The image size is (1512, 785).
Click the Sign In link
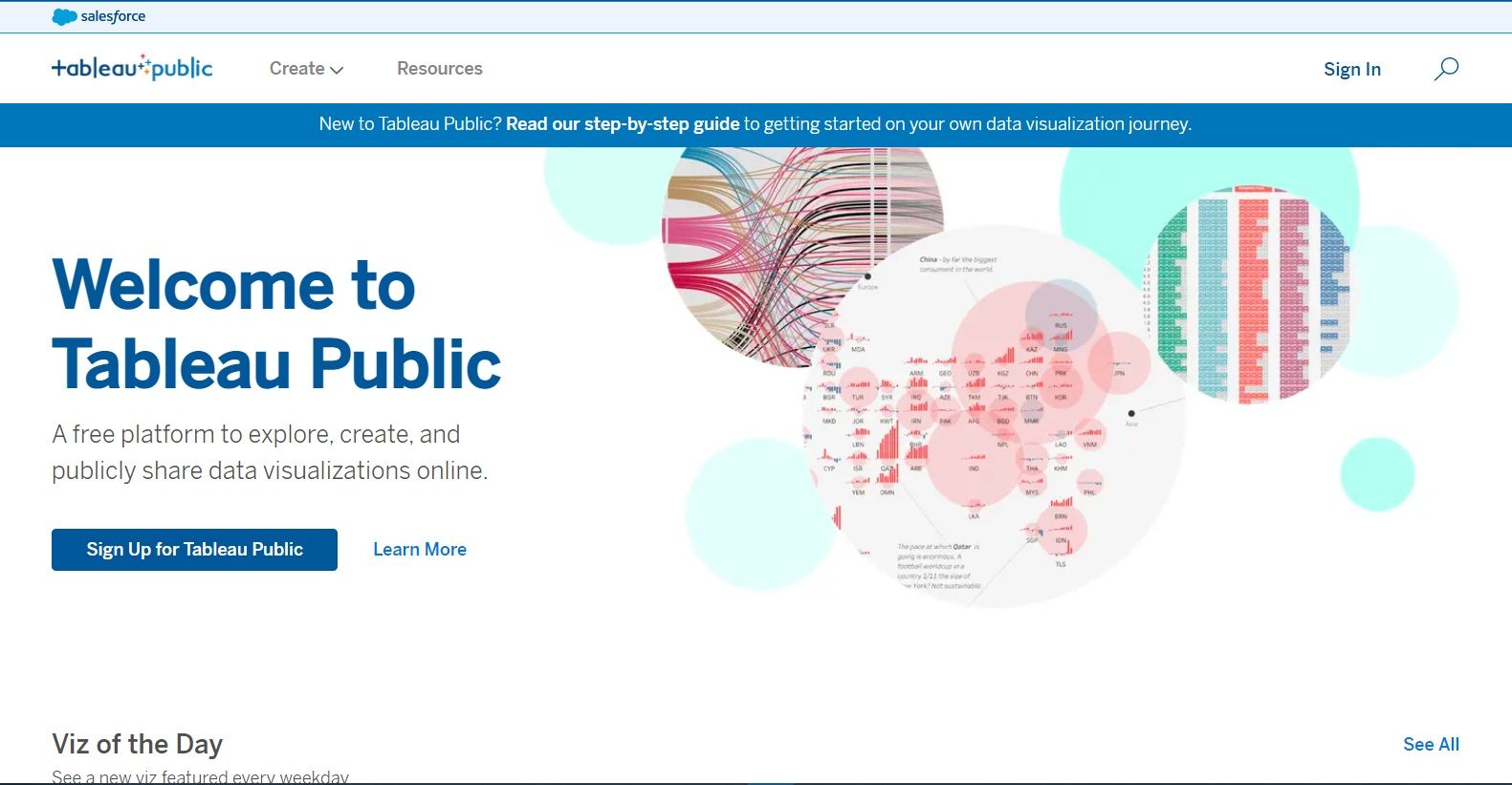1352,69
